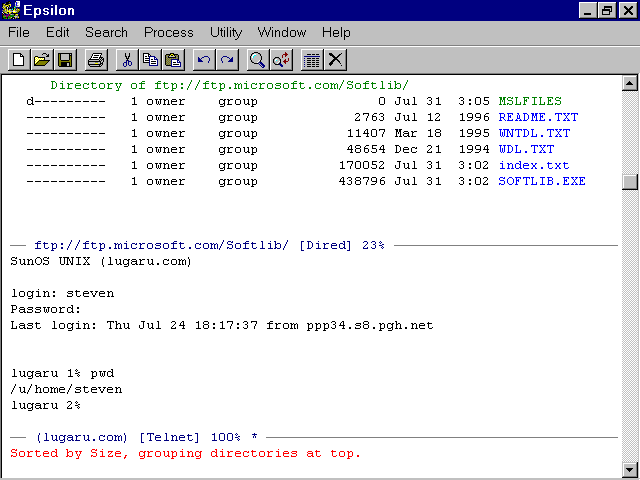640x480 pixels.
Task: Open the Help menu
Action: tap(336, 33)
